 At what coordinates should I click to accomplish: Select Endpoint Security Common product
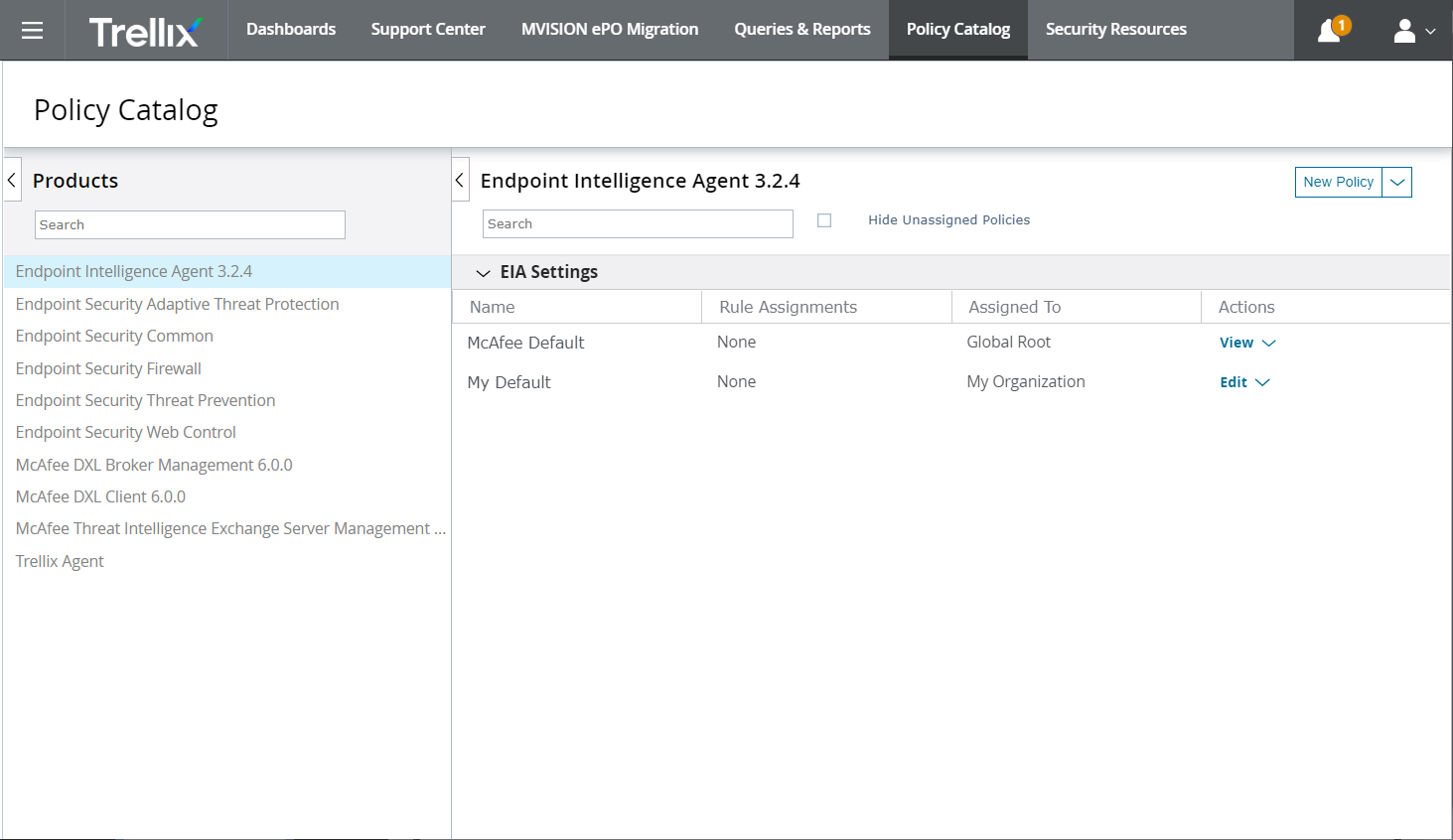click(x=227, y=336)
